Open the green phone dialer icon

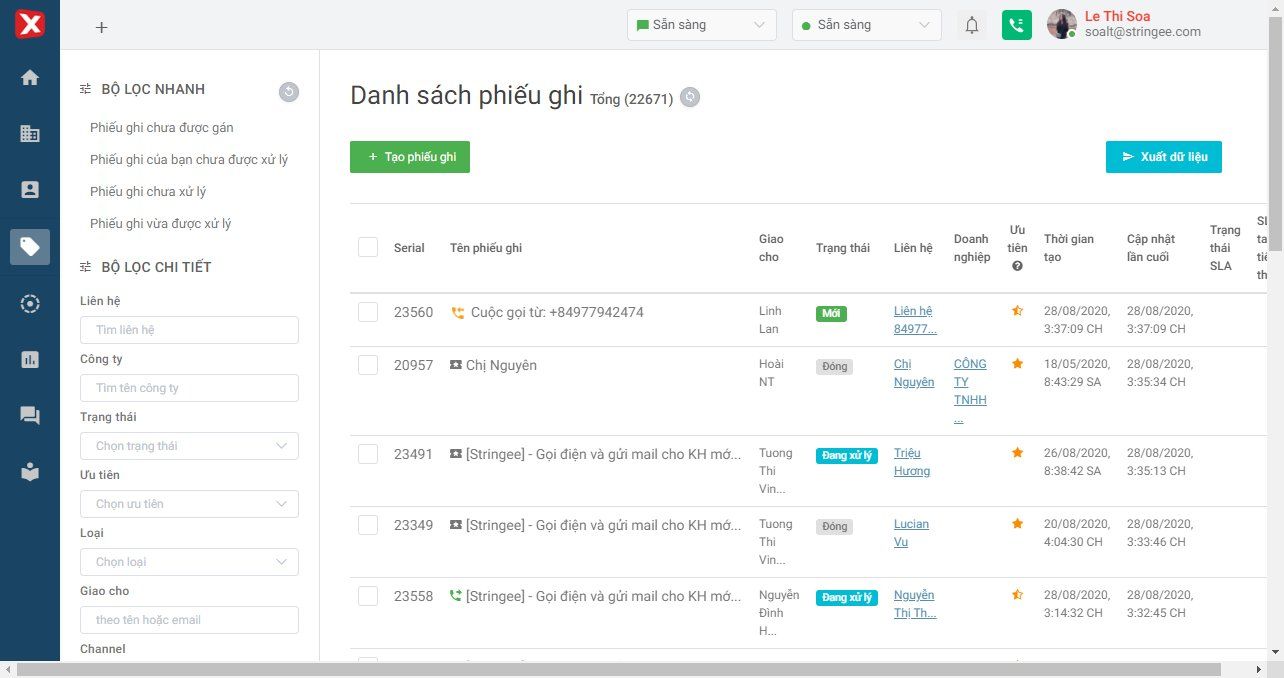(1016, 26)
